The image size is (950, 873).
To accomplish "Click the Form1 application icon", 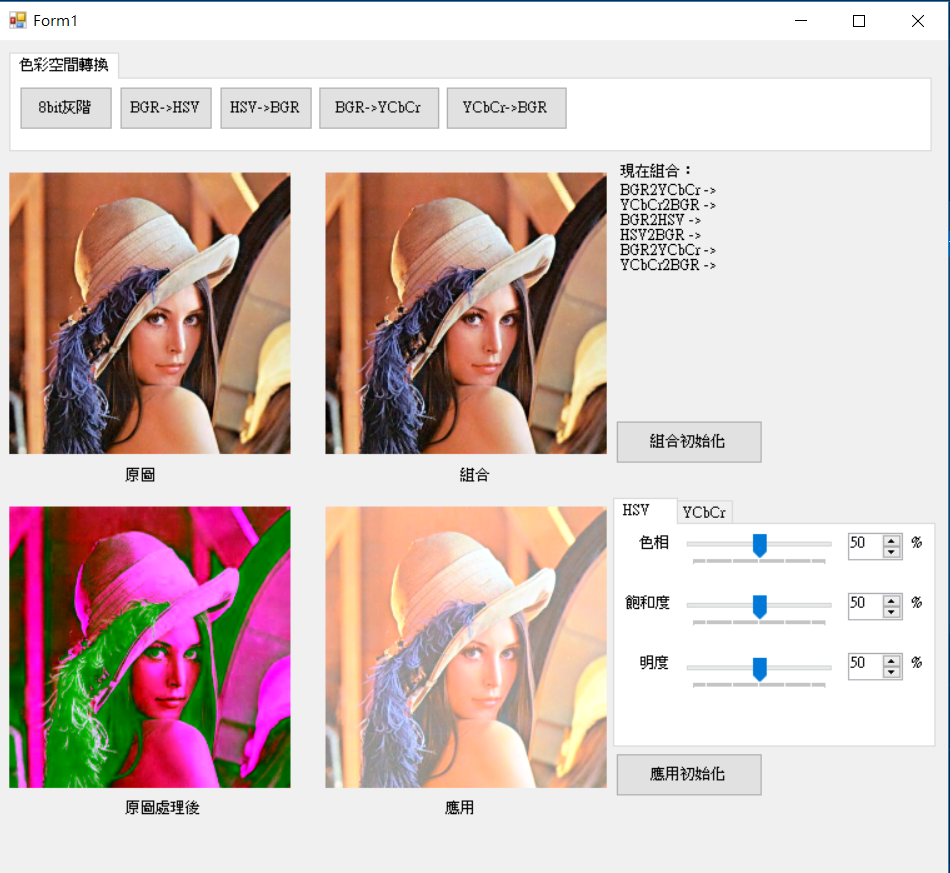I will [18, 21].
